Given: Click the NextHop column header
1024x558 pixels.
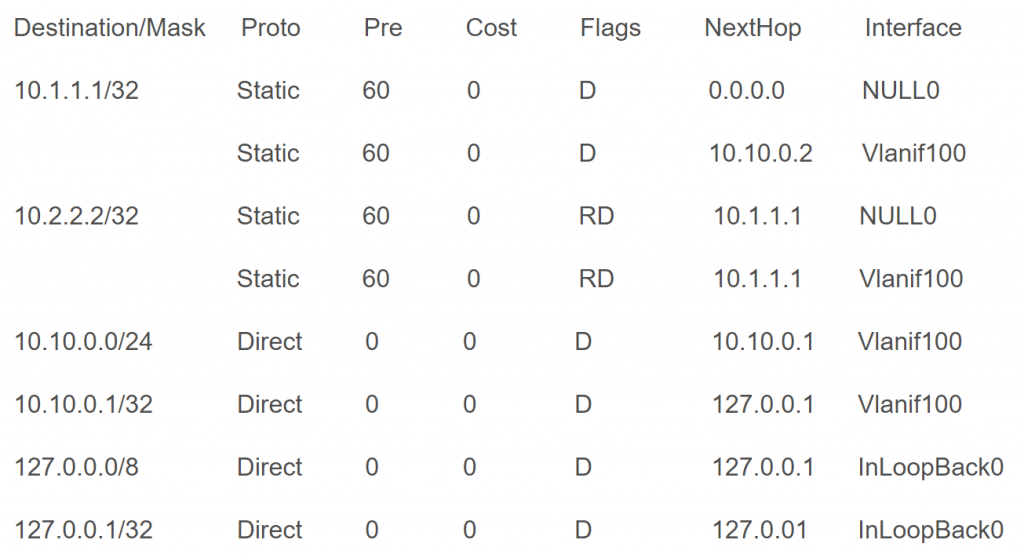Looking at the screenshot, I should (x=752, y=28).
